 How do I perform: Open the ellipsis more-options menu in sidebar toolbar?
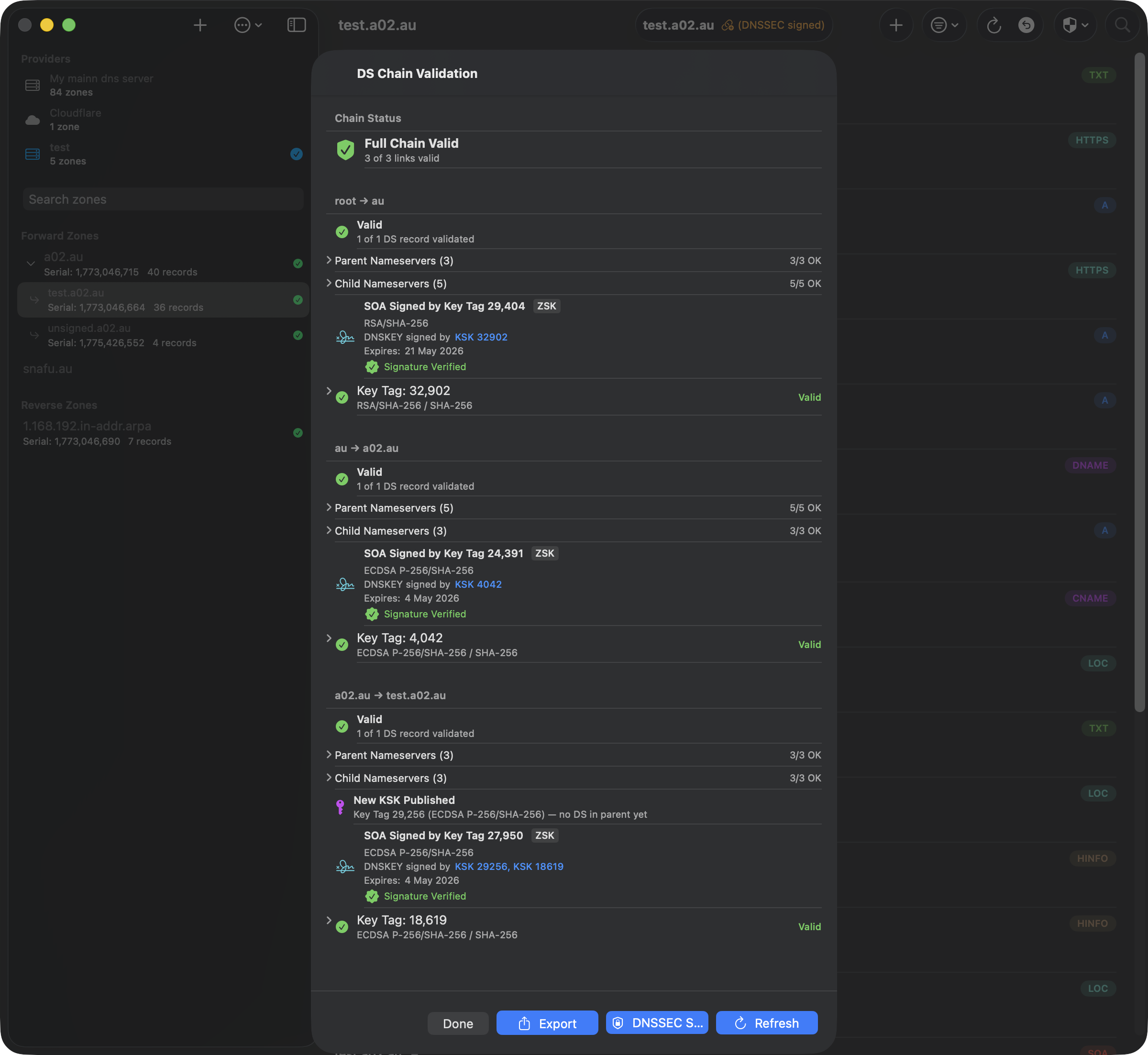248,25
